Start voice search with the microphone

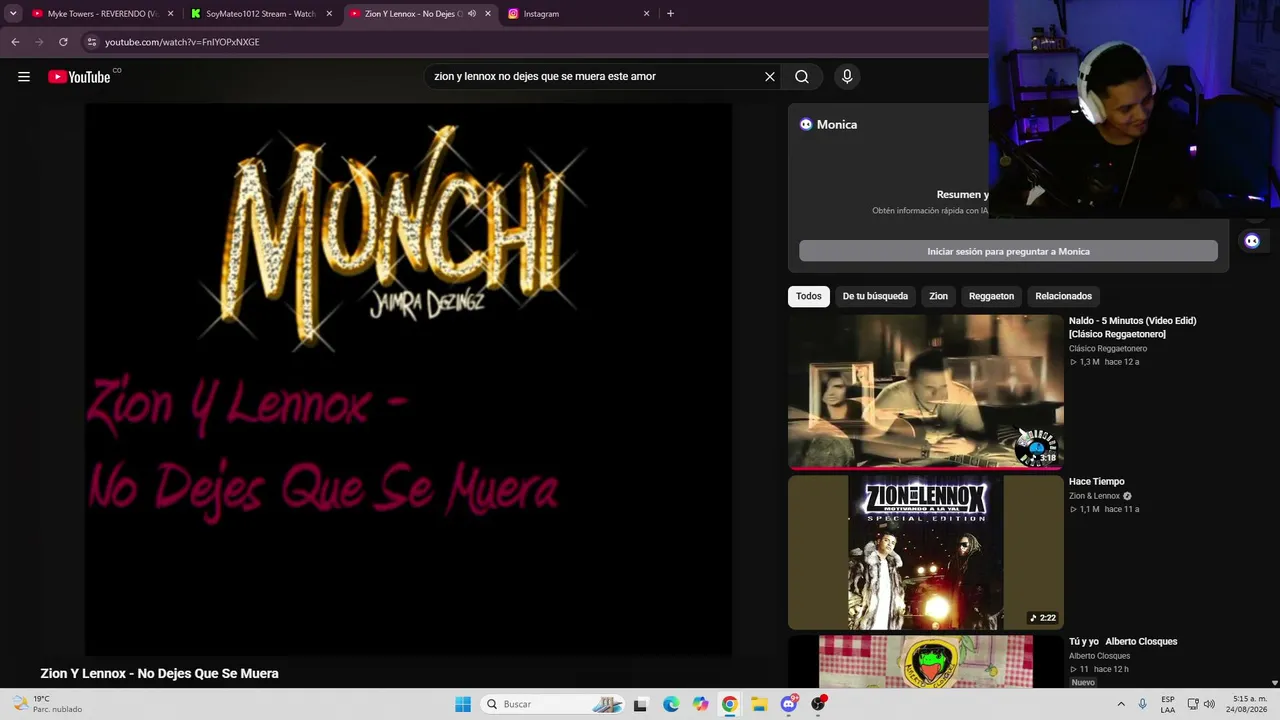tap(847, 77)
